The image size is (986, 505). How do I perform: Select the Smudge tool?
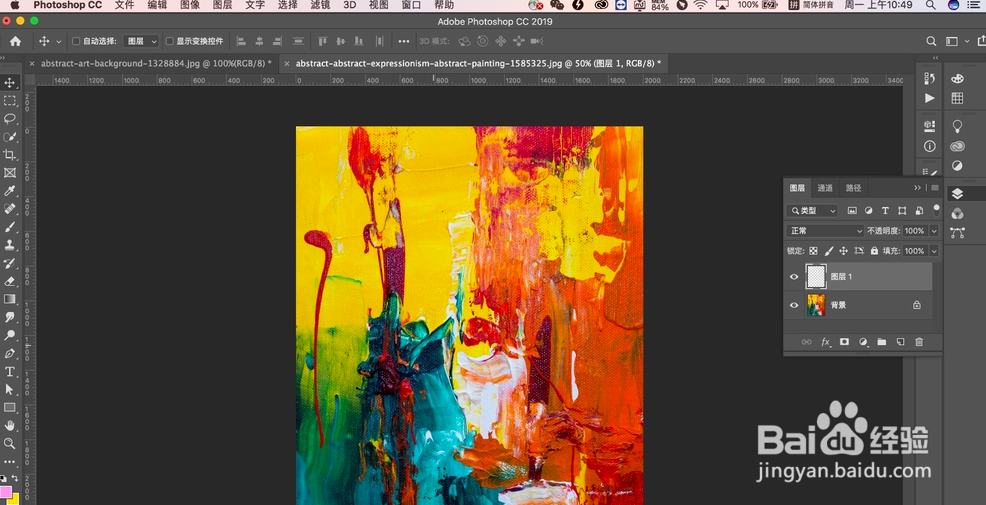coord(9,317)
